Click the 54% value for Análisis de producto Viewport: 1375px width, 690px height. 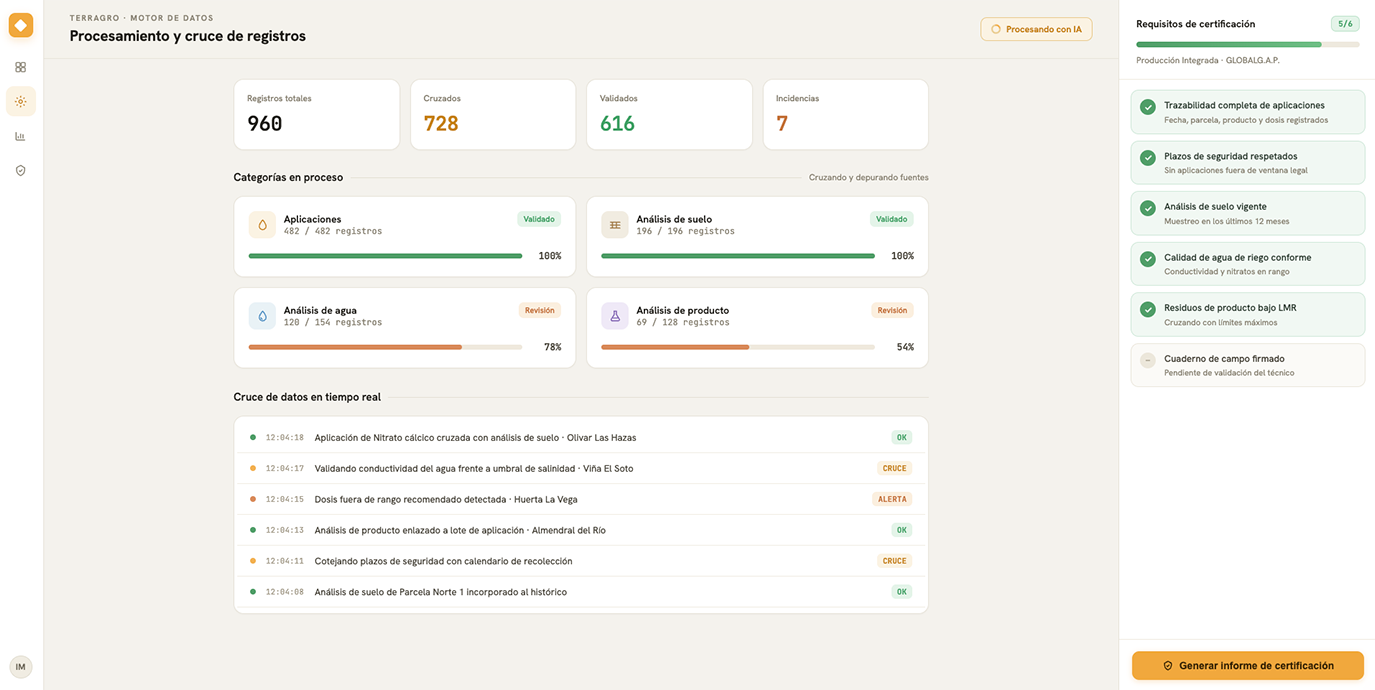[x=905, y=348]
